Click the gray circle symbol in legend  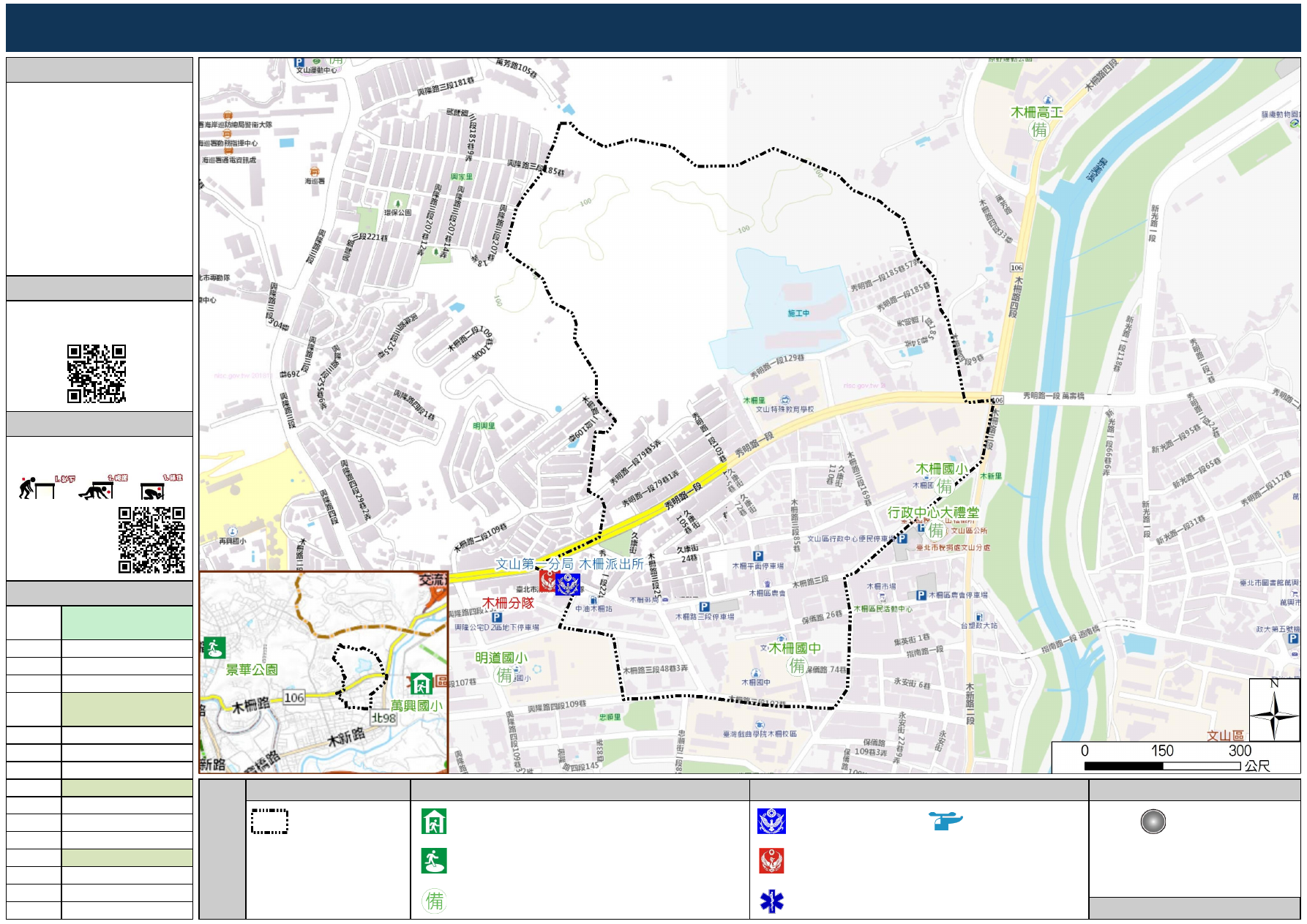(x=1153, y=822)
